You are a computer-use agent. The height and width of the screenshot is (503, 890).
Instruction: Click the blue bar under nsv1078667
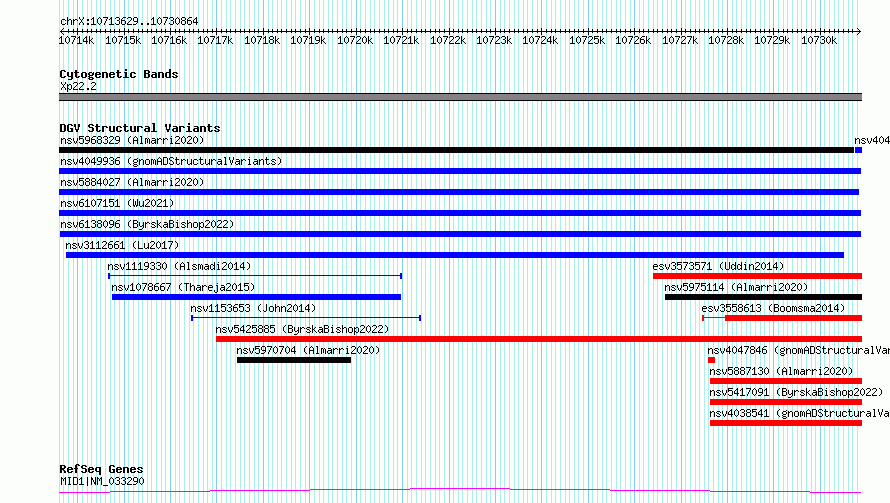[x=257, y=297]
